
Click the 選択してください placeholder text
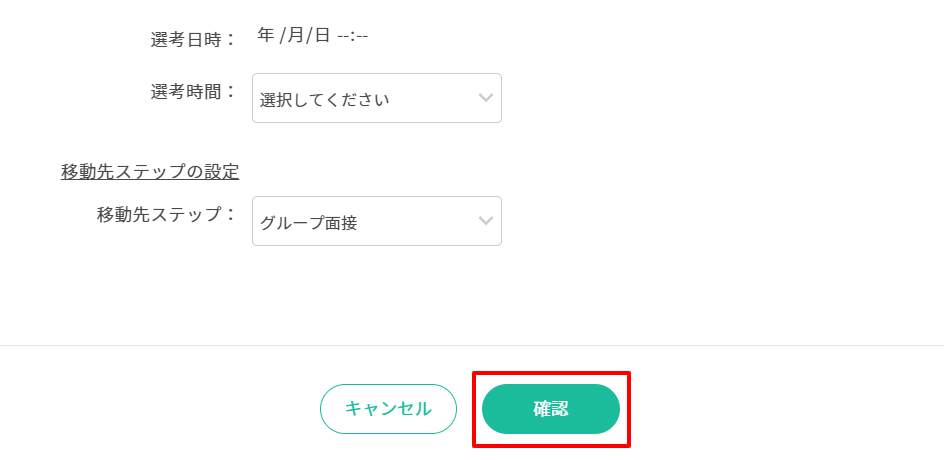point(324,100)
